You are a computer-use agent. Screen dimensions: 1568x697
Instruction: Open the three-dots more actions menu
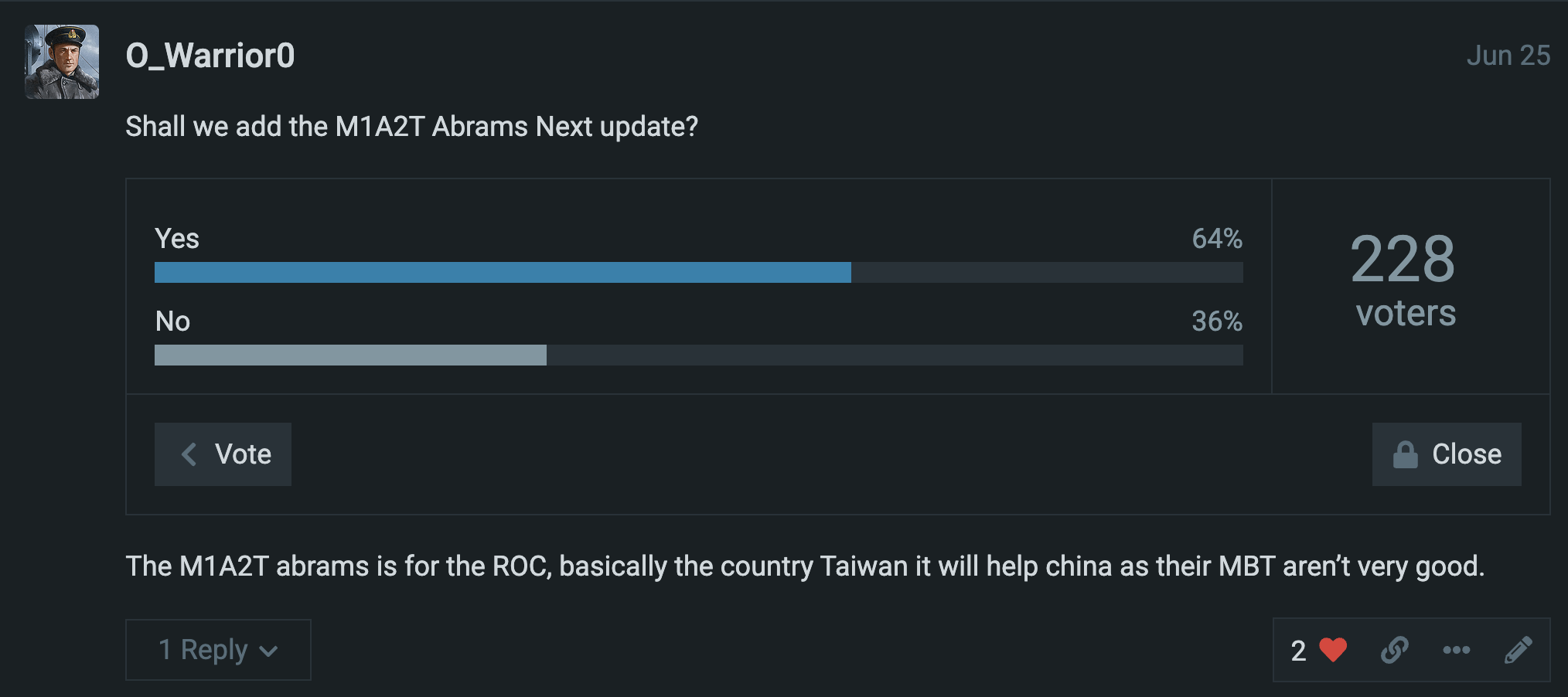click(1457, 650)
